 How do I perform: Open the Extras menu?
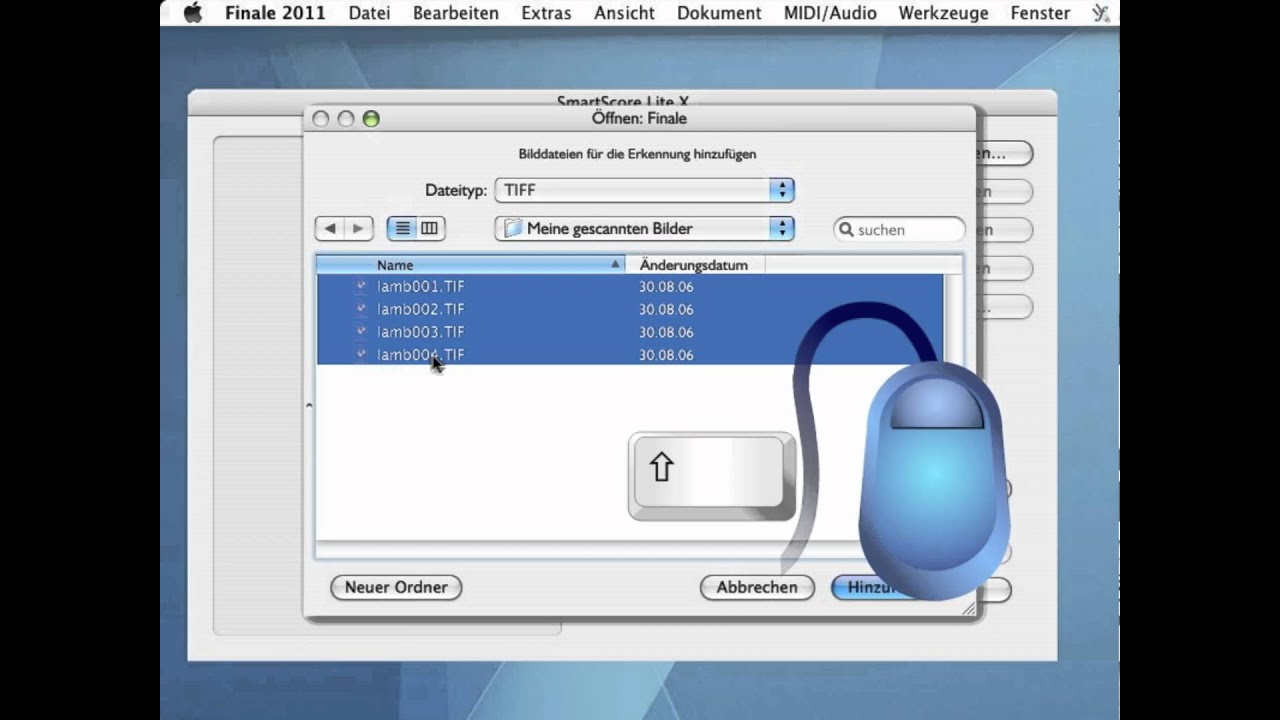point(546,13)
